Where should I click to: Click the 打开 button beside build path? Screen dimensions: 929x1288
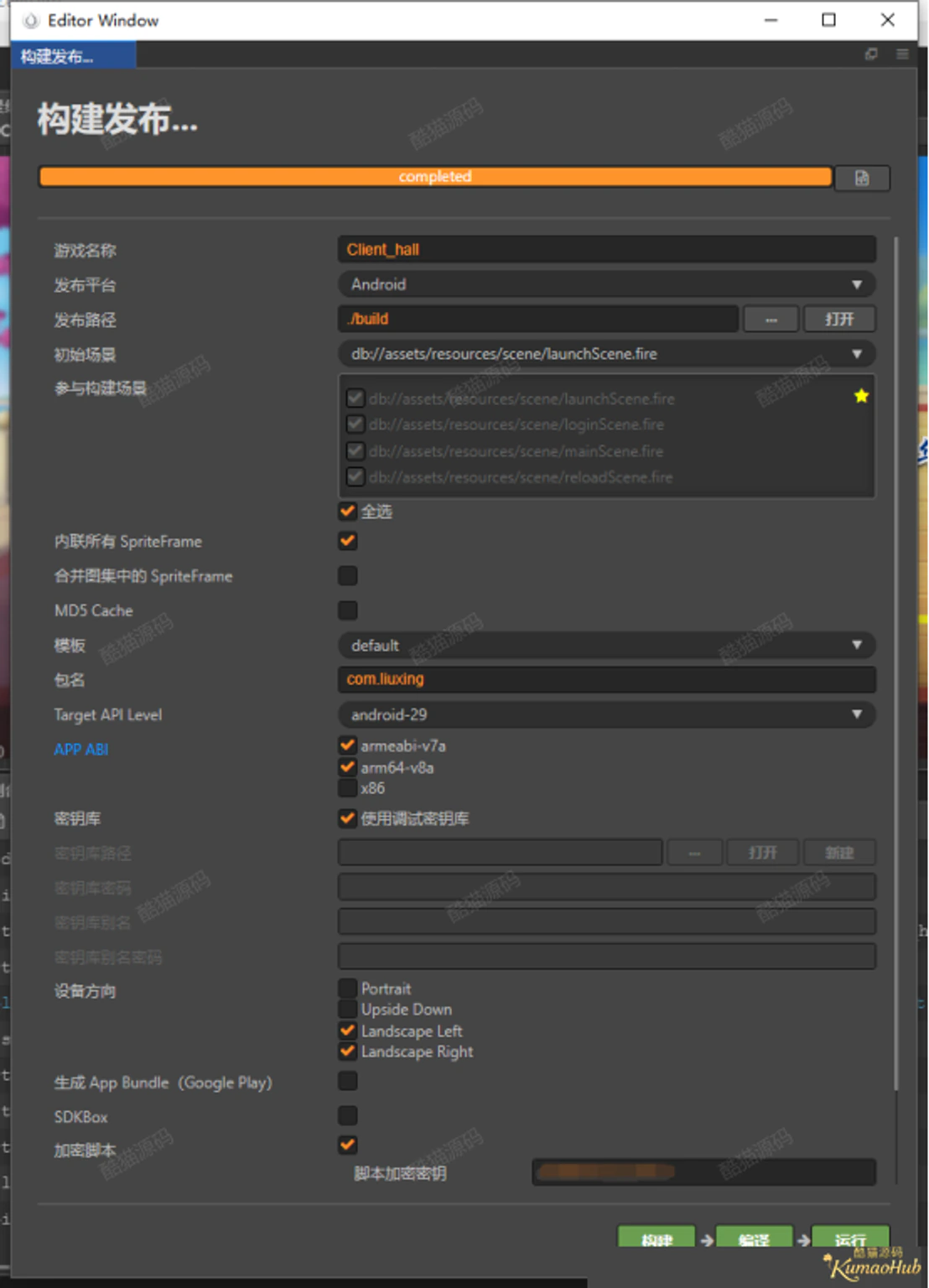[x=839, y=319]
